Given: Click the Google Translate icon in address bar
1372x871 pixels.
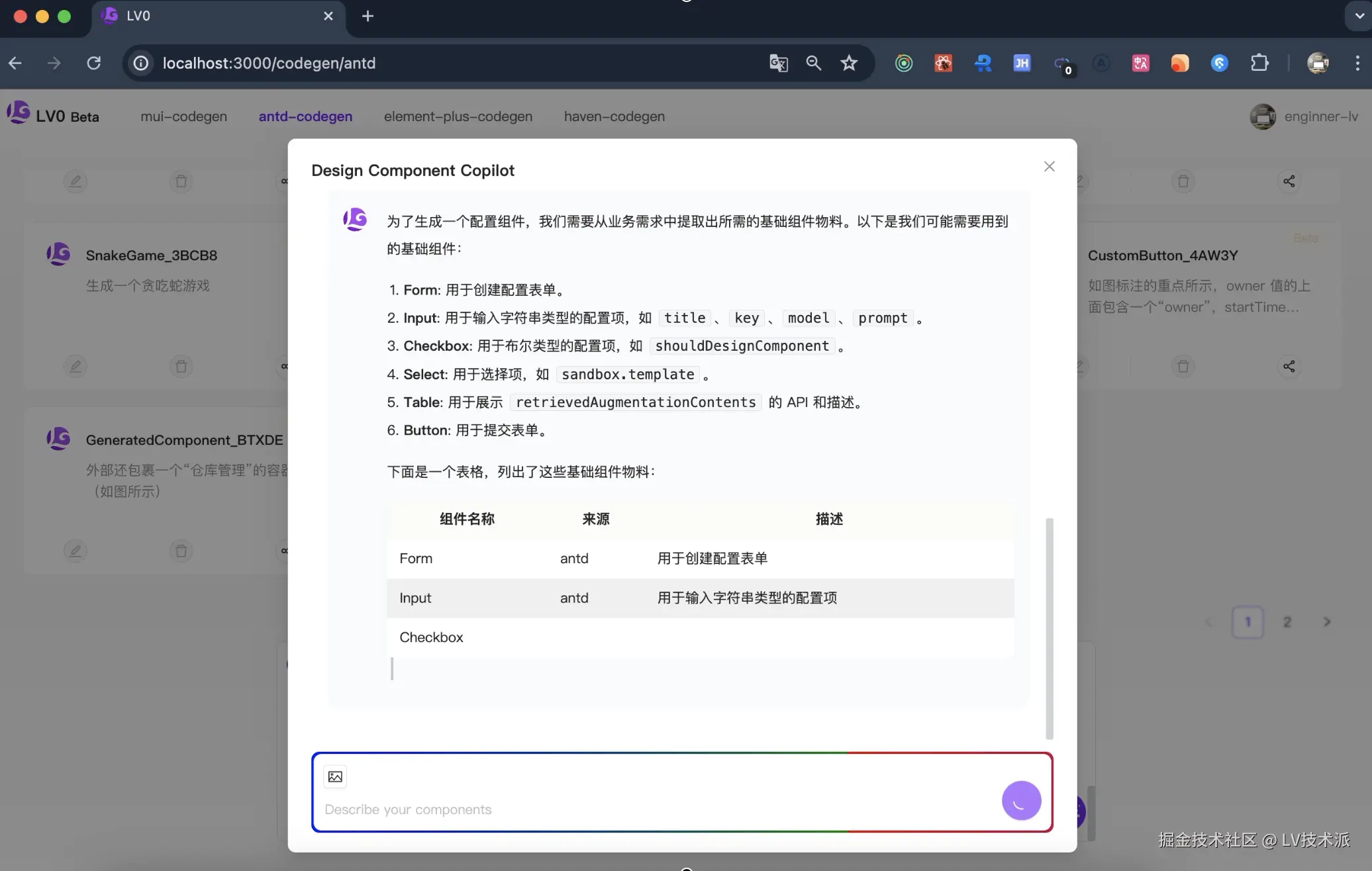Looking at the screenshot, I should tap(778, 63).
